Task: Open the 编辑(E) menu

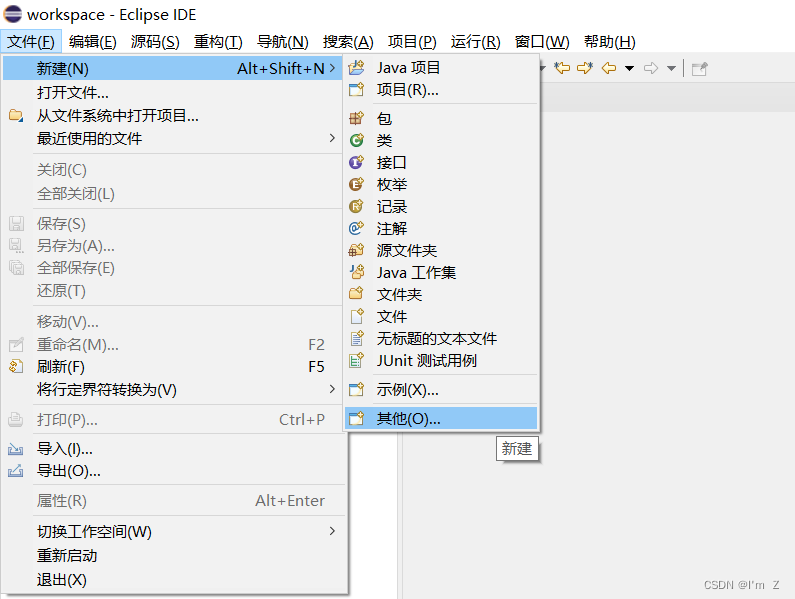Action: click(x=93, y=42)
